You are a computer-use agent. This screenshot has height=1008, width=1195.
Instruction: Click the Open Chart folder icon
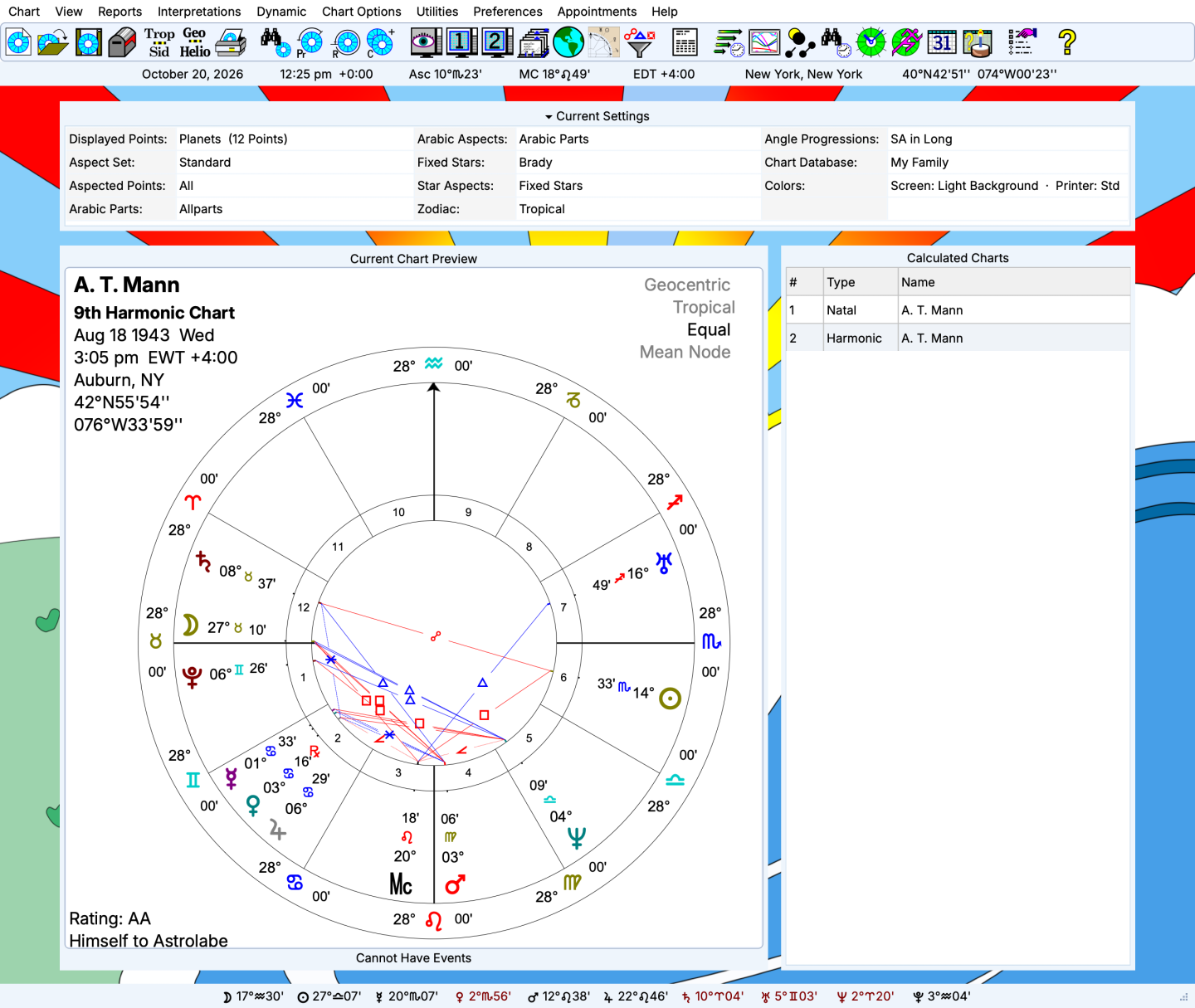pos(53,42)
